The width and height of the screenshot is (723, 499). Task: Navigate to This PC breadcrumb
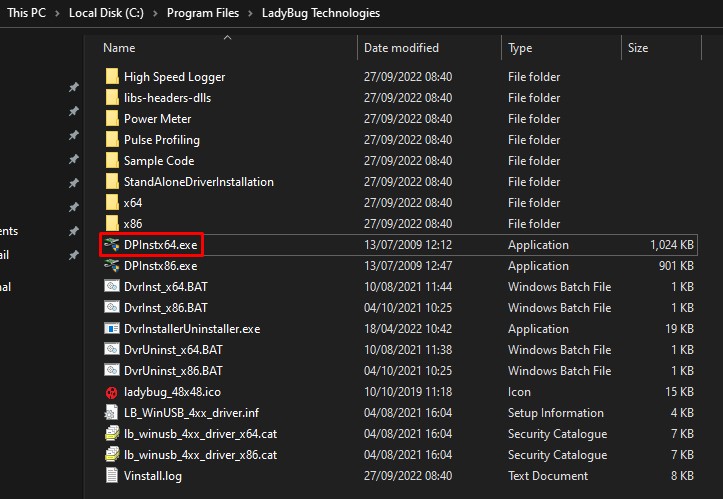26,13
